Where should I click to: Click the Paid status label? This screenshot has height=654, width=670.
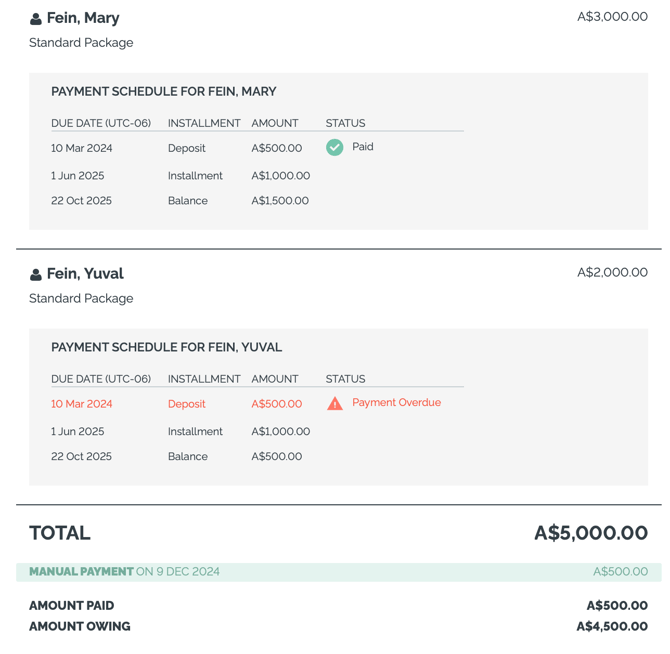pos(363,147)
